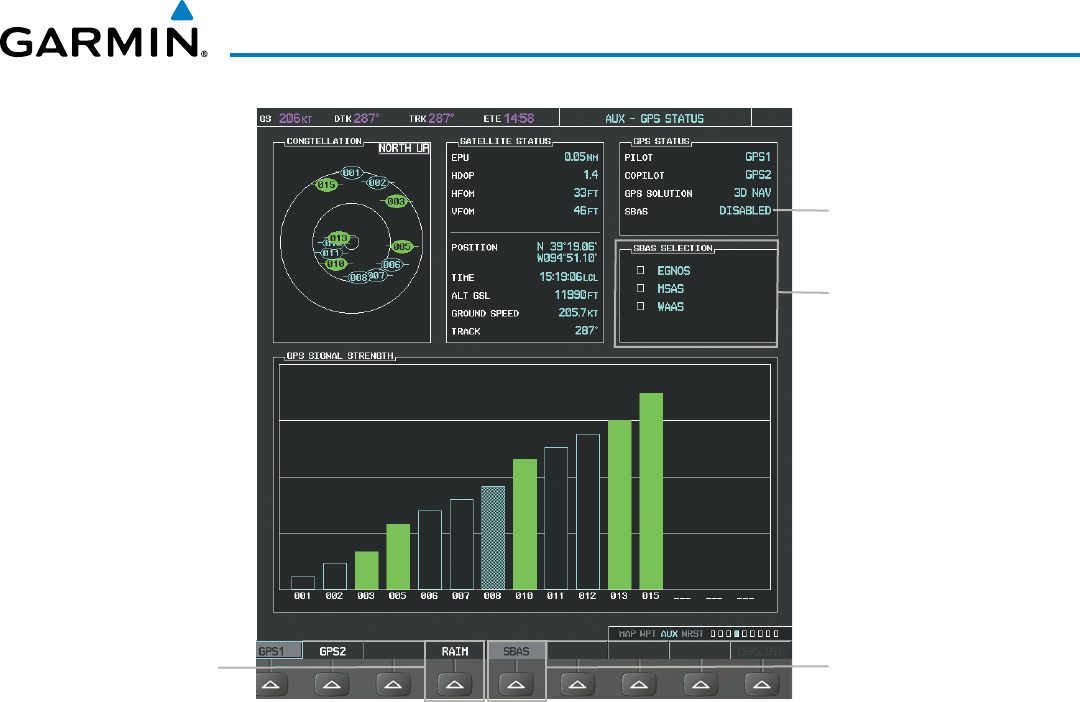Click the EPU value 0.05NM
This screenshot has height=702, width=1080.
pyautogui.click(x=581, y=157)
